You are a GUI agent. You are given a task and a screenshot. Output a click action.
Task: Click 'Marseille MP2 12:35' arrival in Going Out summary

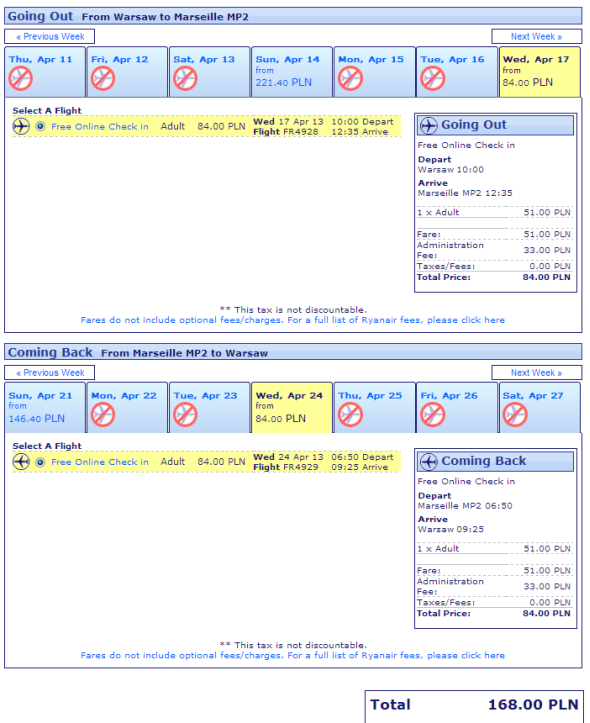(465, 193)
